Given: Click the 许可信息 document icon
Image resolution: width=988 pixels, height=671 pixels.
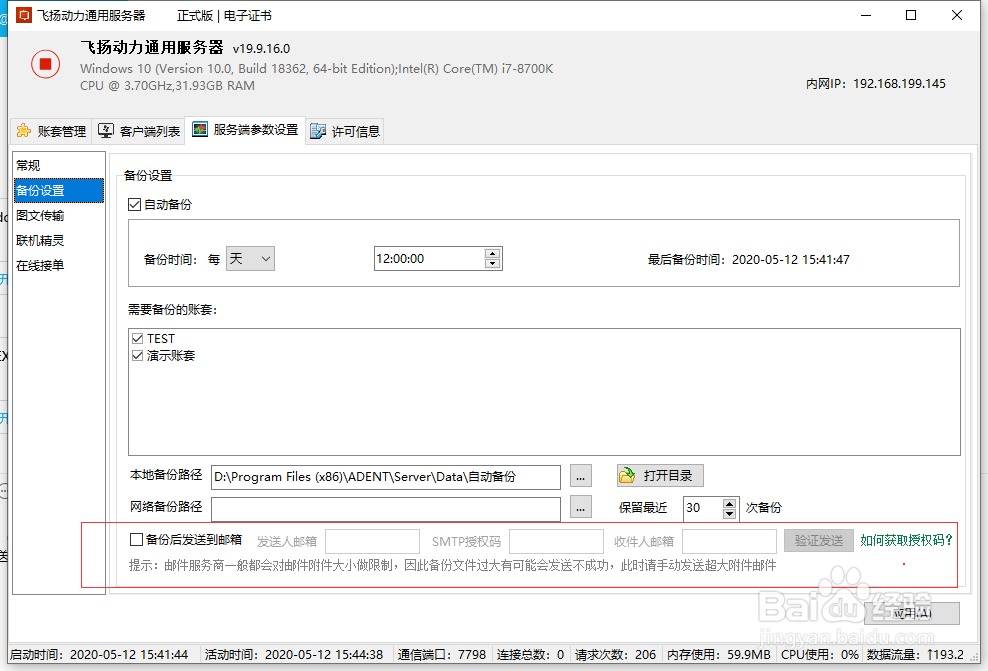Looking at the screenshot, I should [x=320, y=130].
